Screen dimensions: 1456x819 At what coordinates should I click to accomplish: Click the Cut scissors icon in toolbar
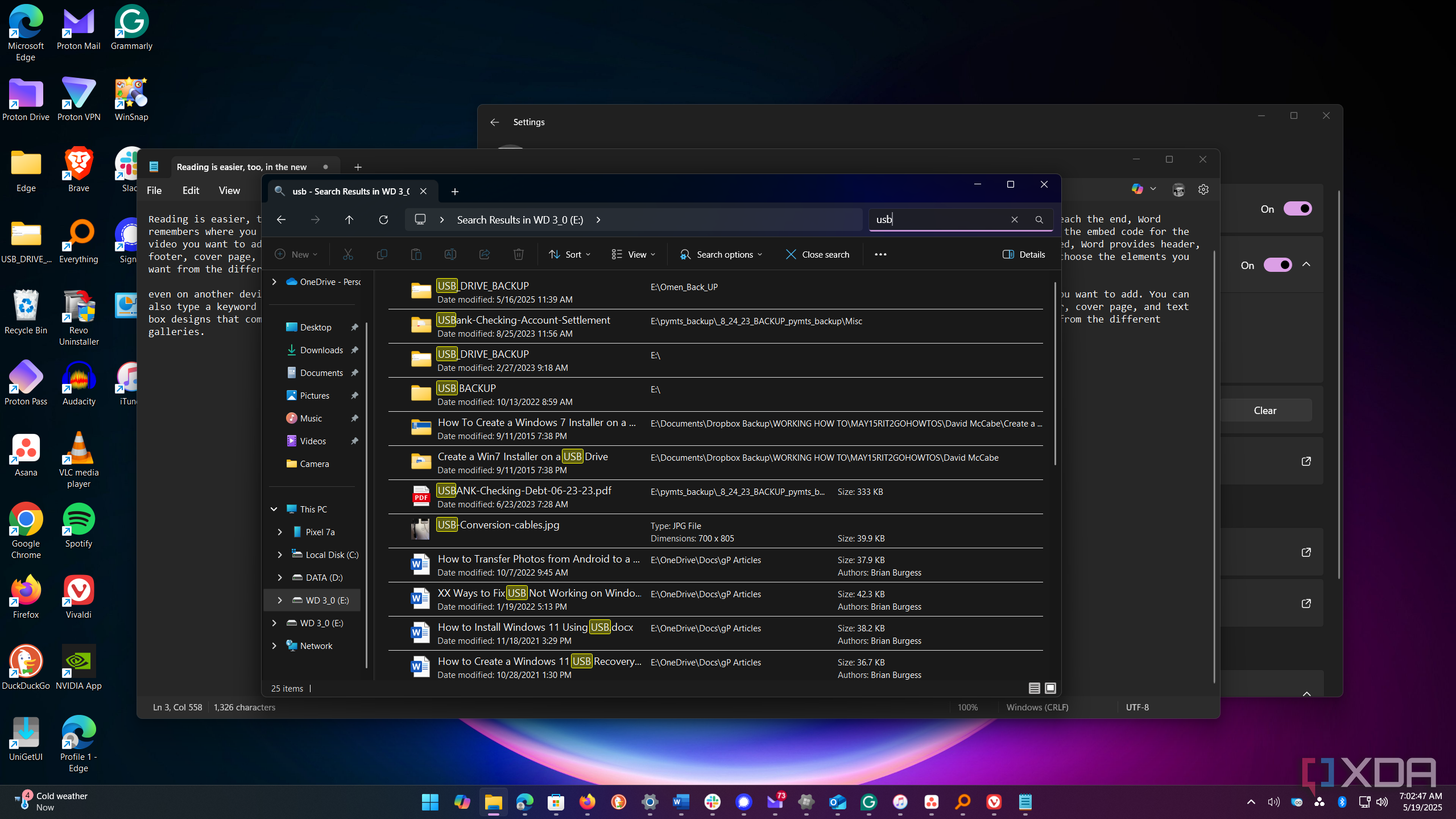[x=348, y=254]
